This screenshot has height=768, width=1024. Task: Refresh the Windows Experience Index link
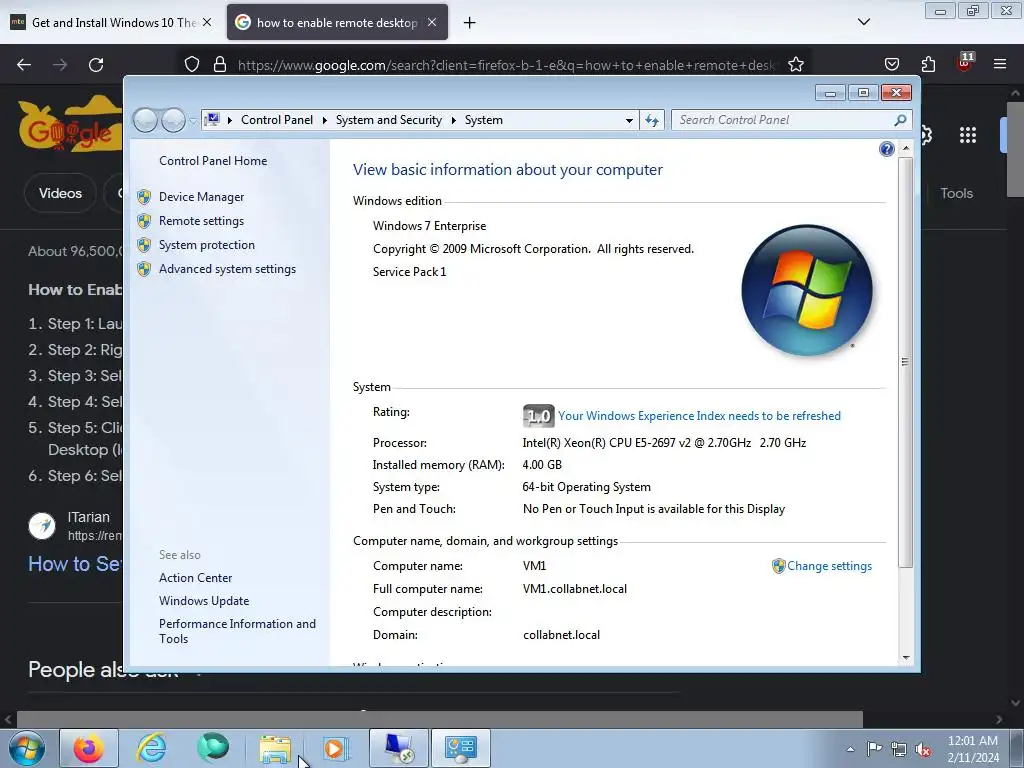coord(699,416)
